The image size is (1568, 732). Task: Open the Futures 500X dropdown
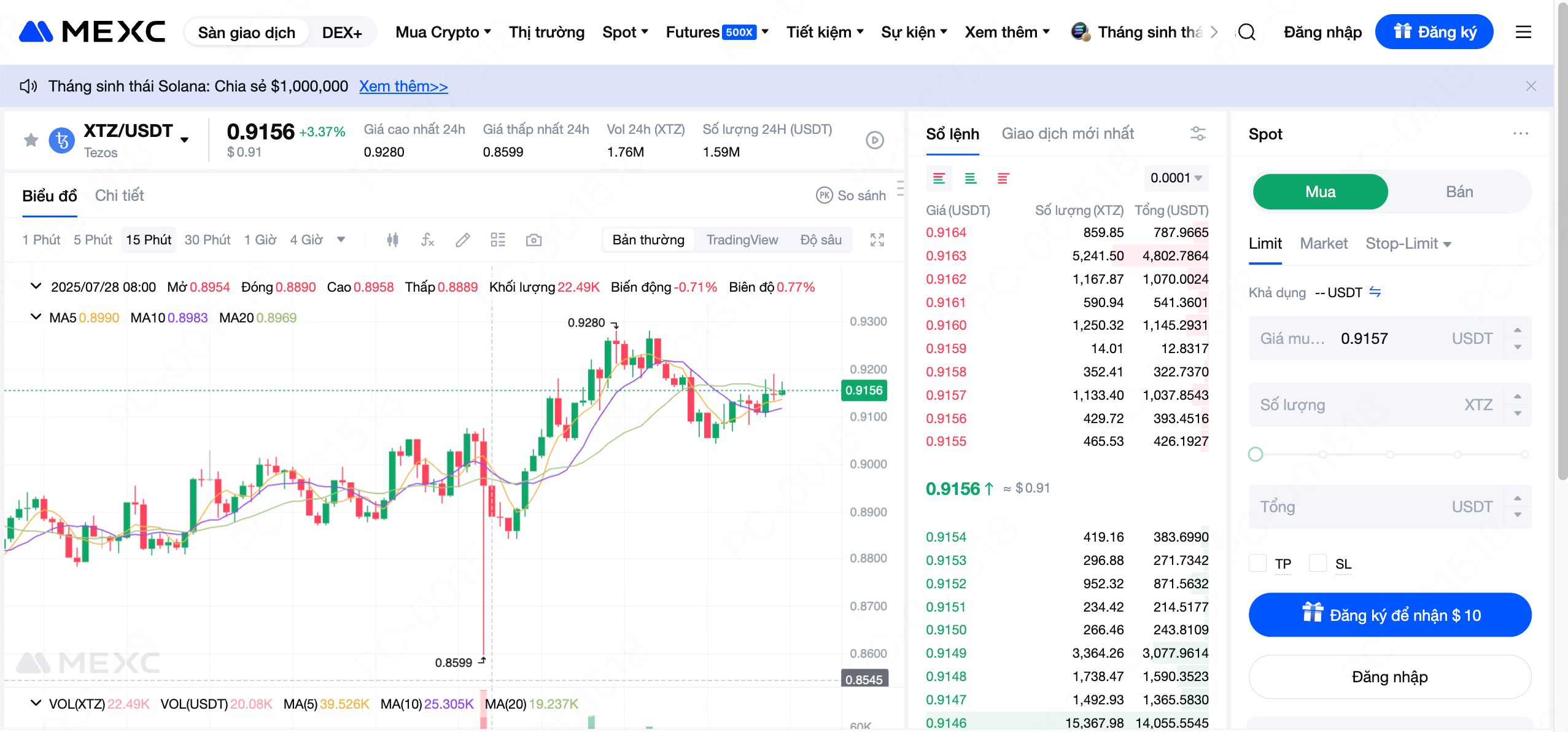(x=717, y=32)
